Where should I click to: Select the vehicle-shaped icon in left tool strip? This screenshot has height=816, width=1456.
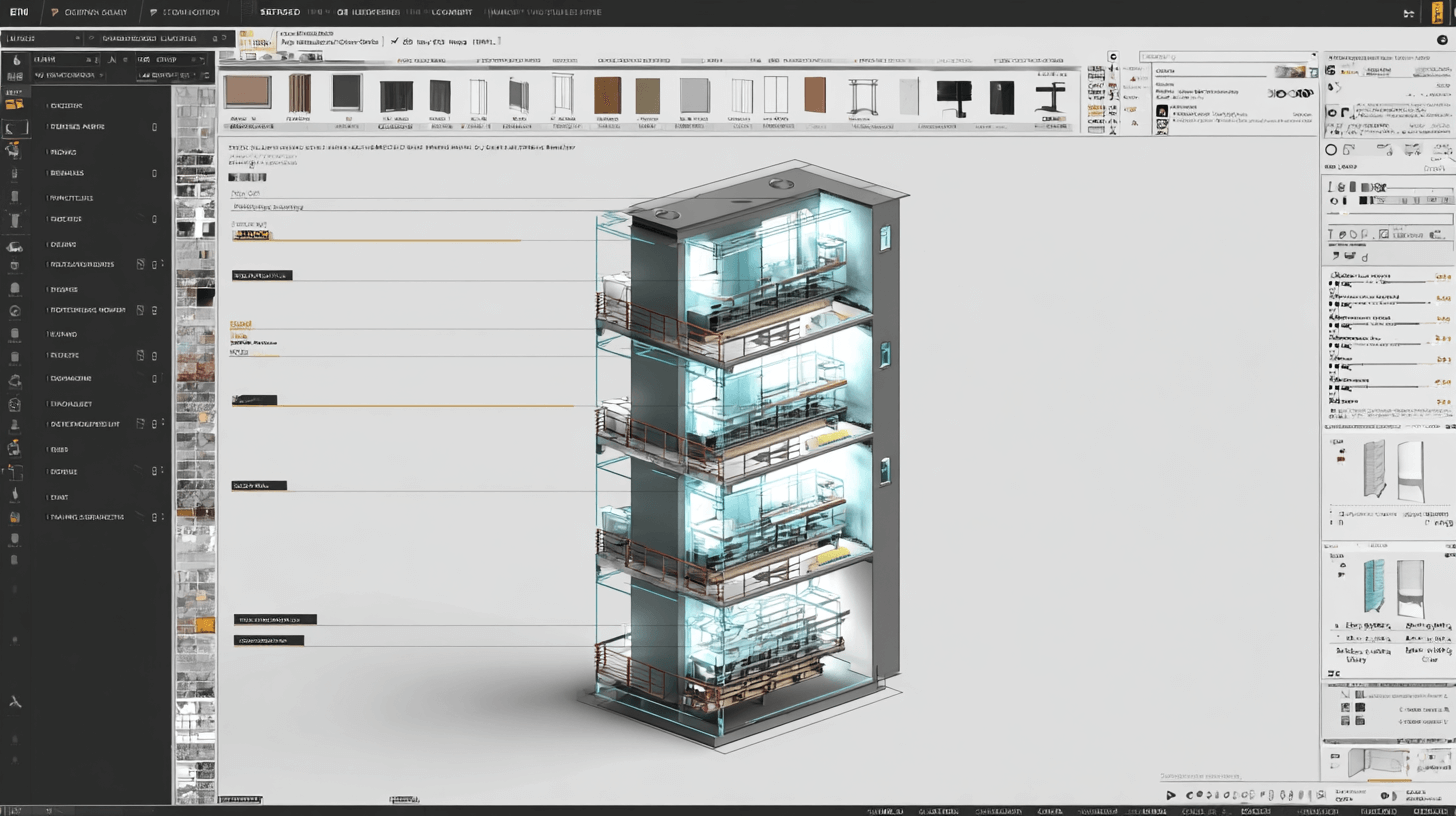tap(14, 245)
